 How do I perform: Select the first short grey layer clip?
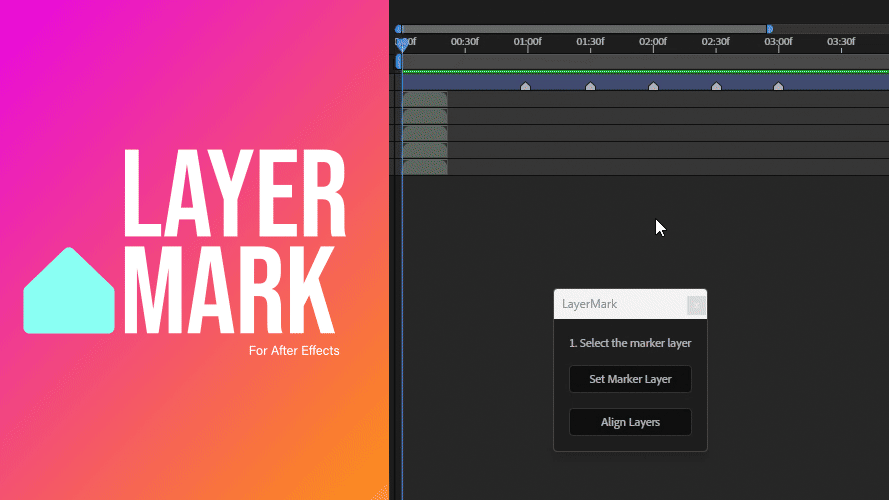[x=425, y=99]
